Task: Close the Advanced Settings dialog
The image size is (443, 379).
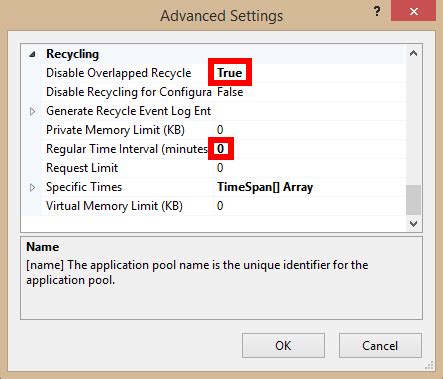Action: tap(414, 11)
